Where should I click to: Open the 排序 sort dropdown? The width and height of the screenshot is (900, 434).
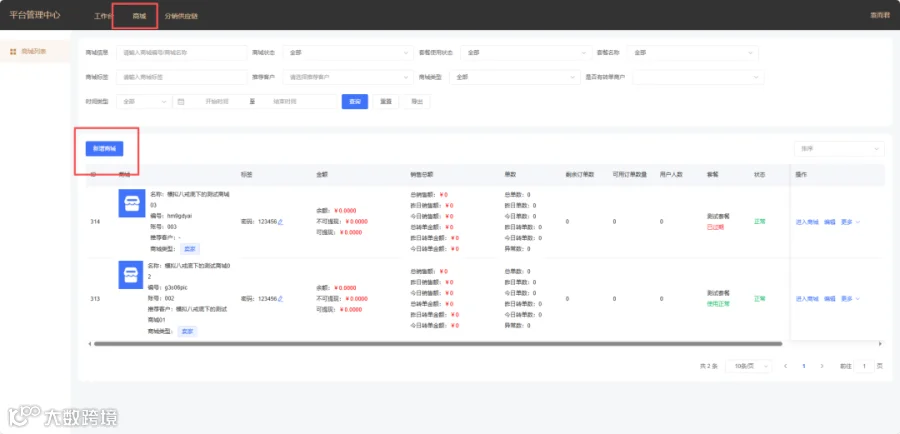click(839, 149)
